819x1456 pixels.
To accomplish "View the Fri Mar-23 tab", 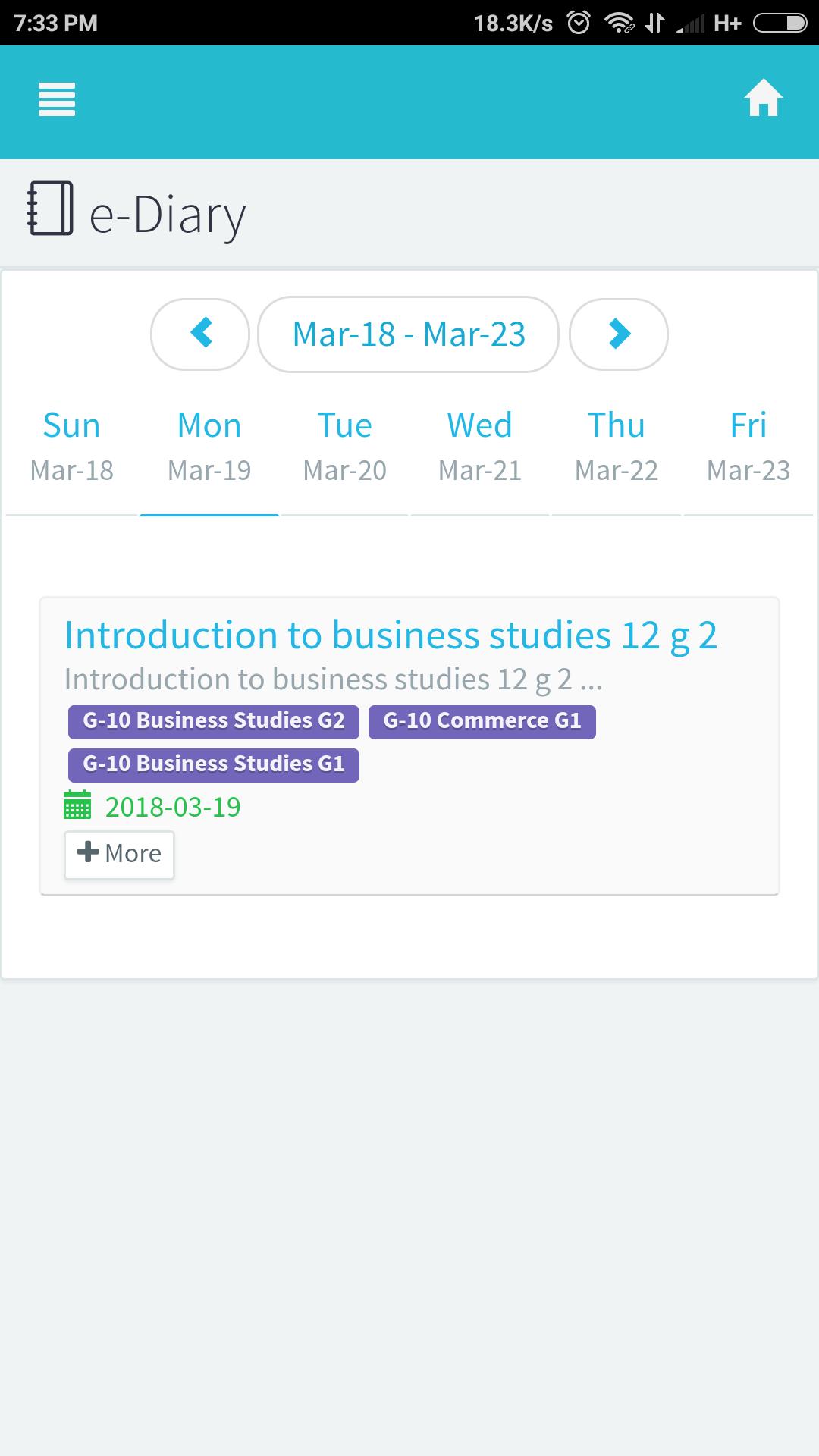I will [x=748, y=447].
